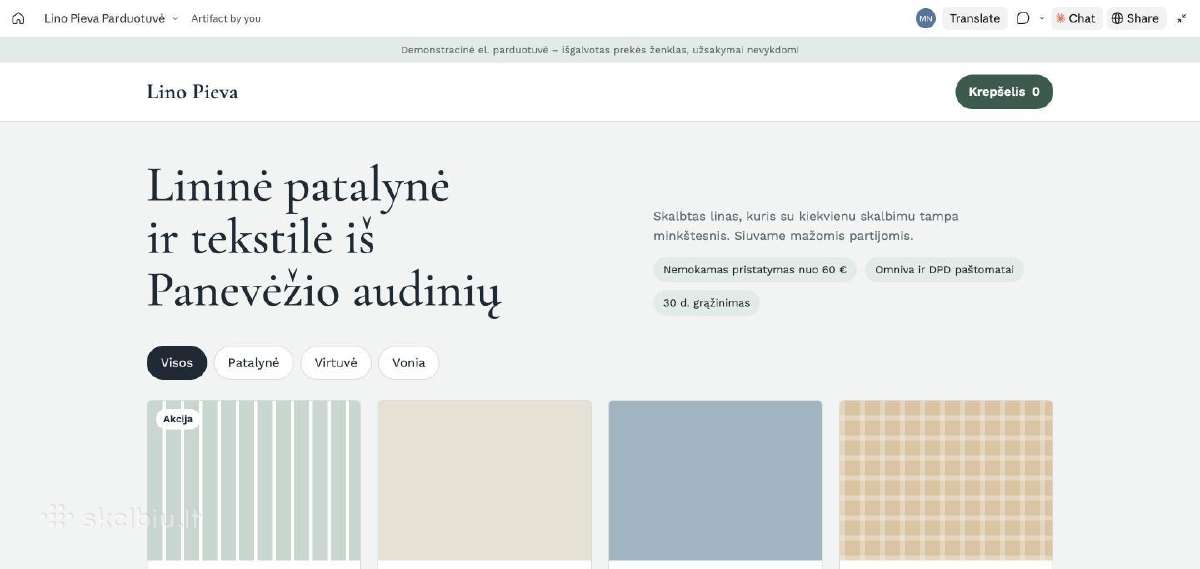Filter products by Virtuvė
The width and height of the screenshot is (1200, 569).
point(336,363)
